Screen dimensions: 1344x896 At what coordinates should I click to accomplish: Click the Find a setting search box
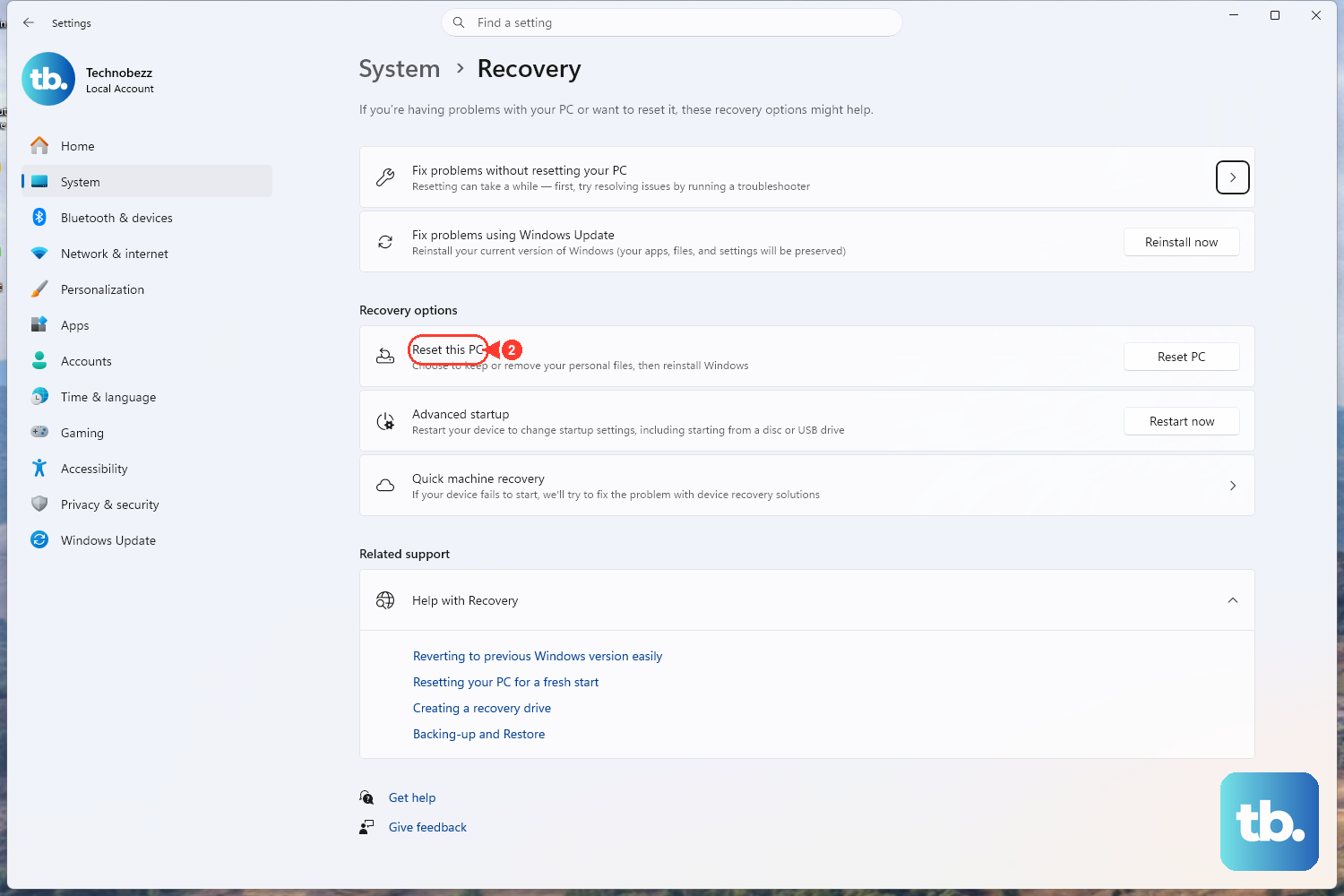[671, 22]
